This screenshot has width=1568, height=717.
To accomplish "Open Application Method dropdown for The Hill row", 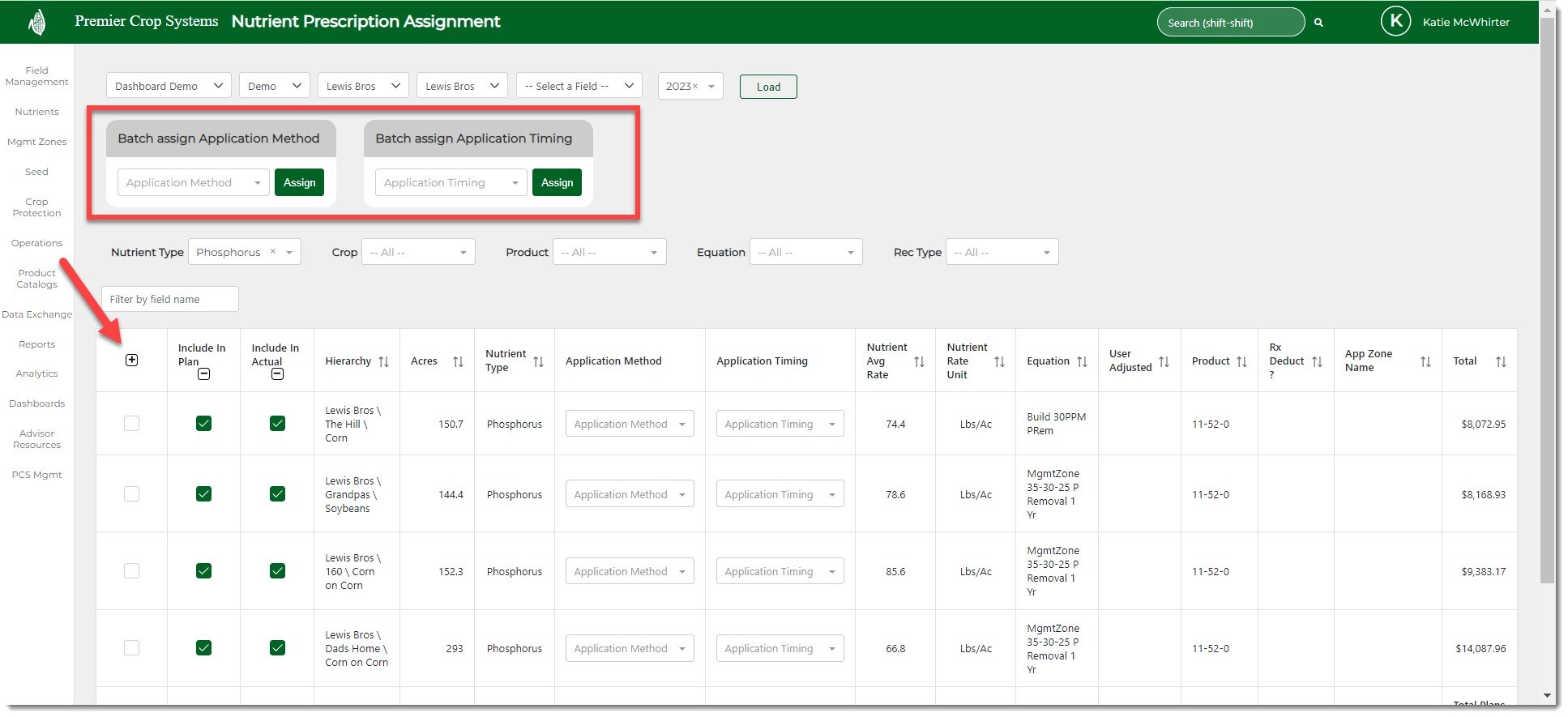I will pos(629,424).
